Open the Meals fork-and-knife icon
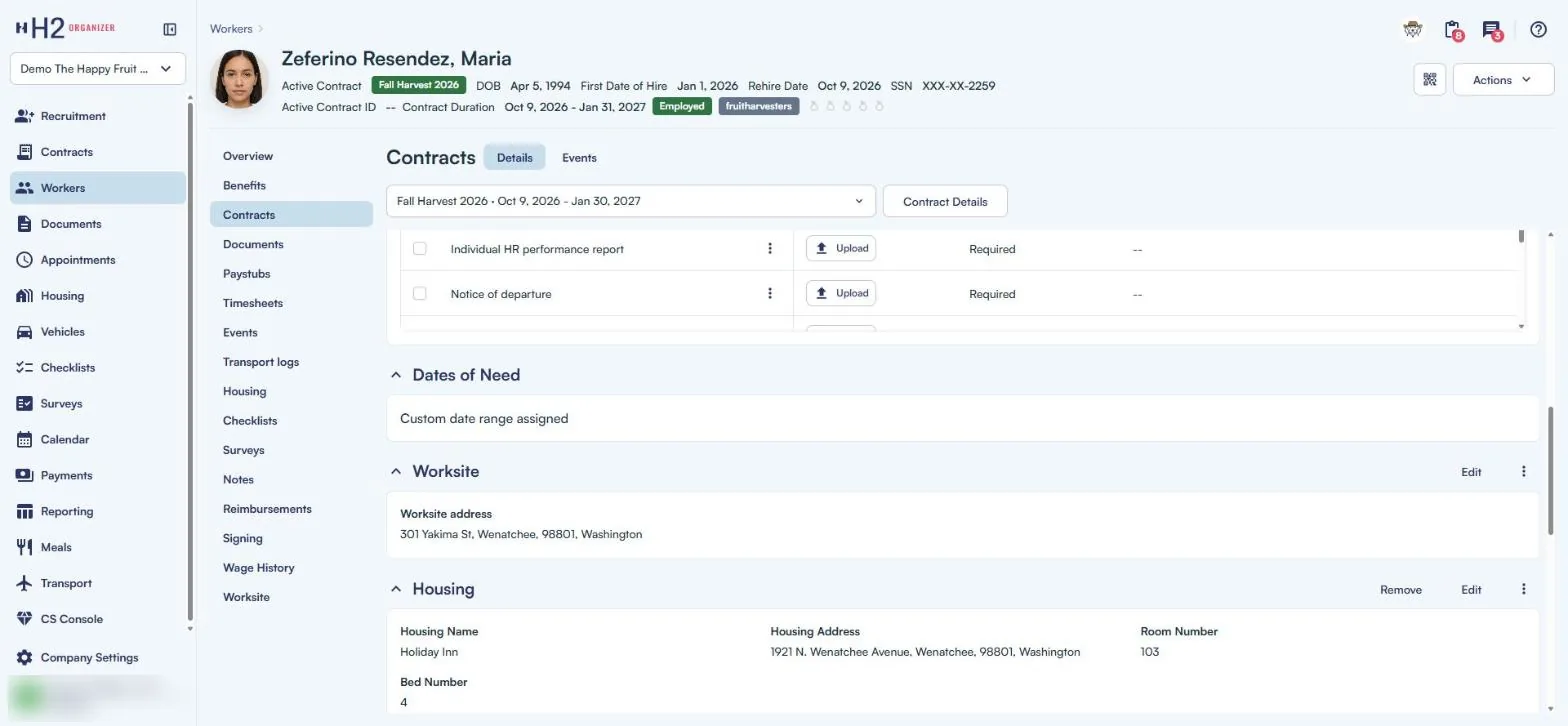1568x726 pixels. pyautogui.click(x=25, y=547)
